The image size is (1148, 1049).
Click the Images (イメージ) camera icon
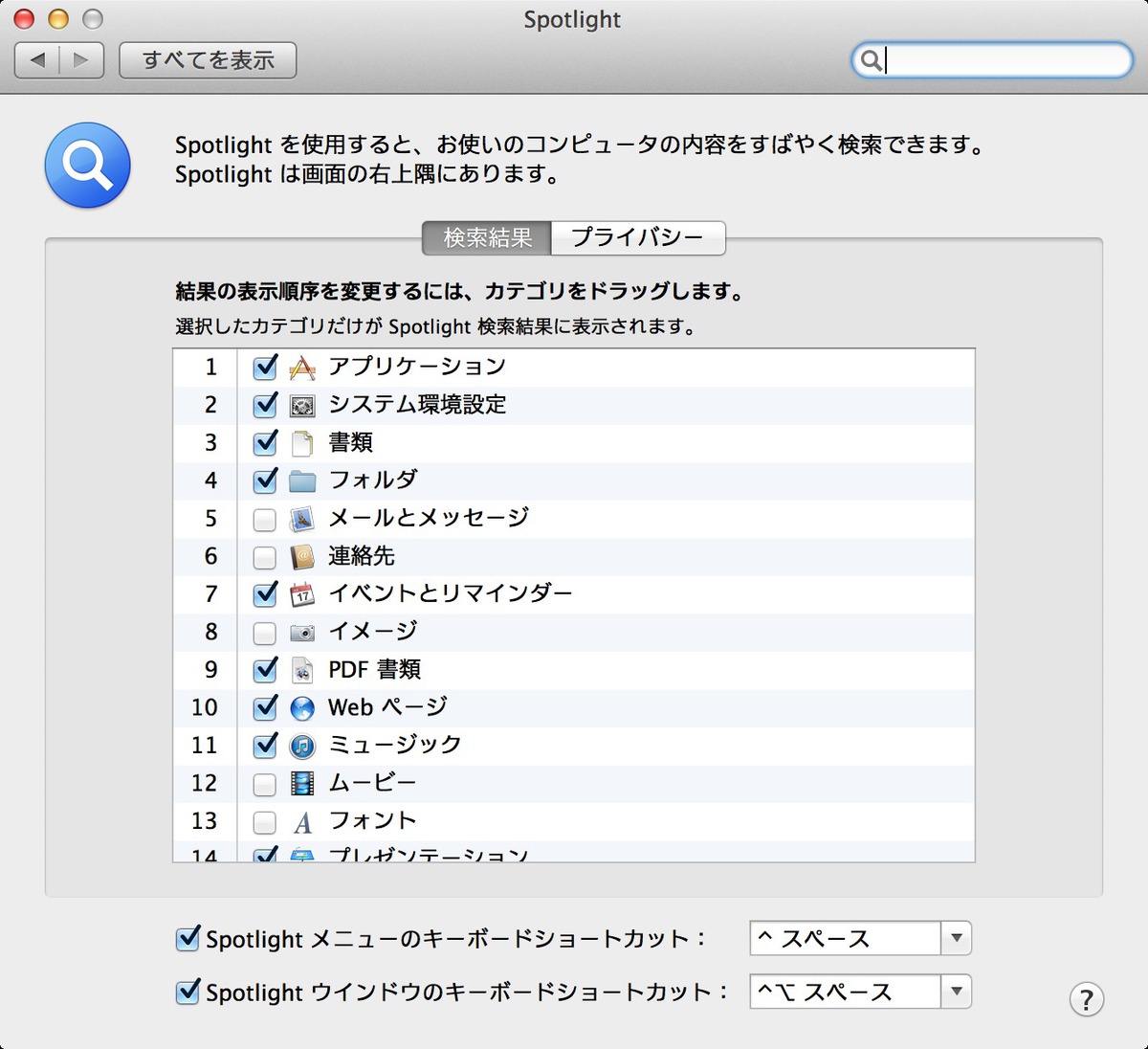(302, 633)
